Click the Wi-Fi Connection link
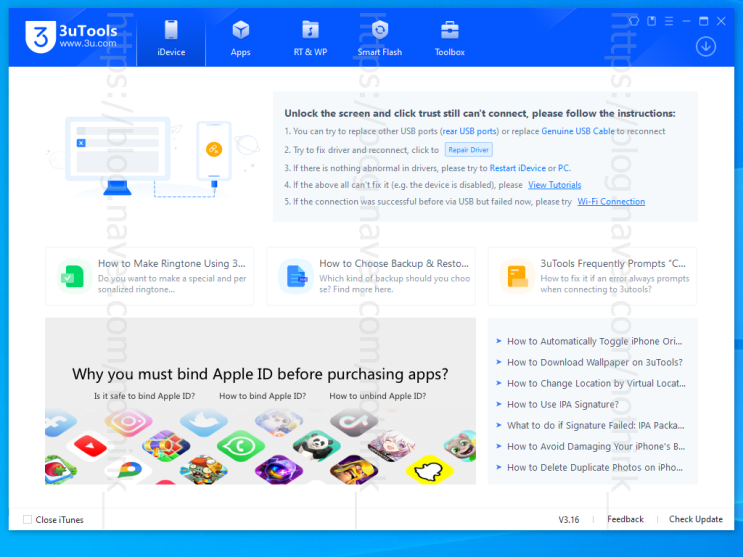 (x=611, y=201)
